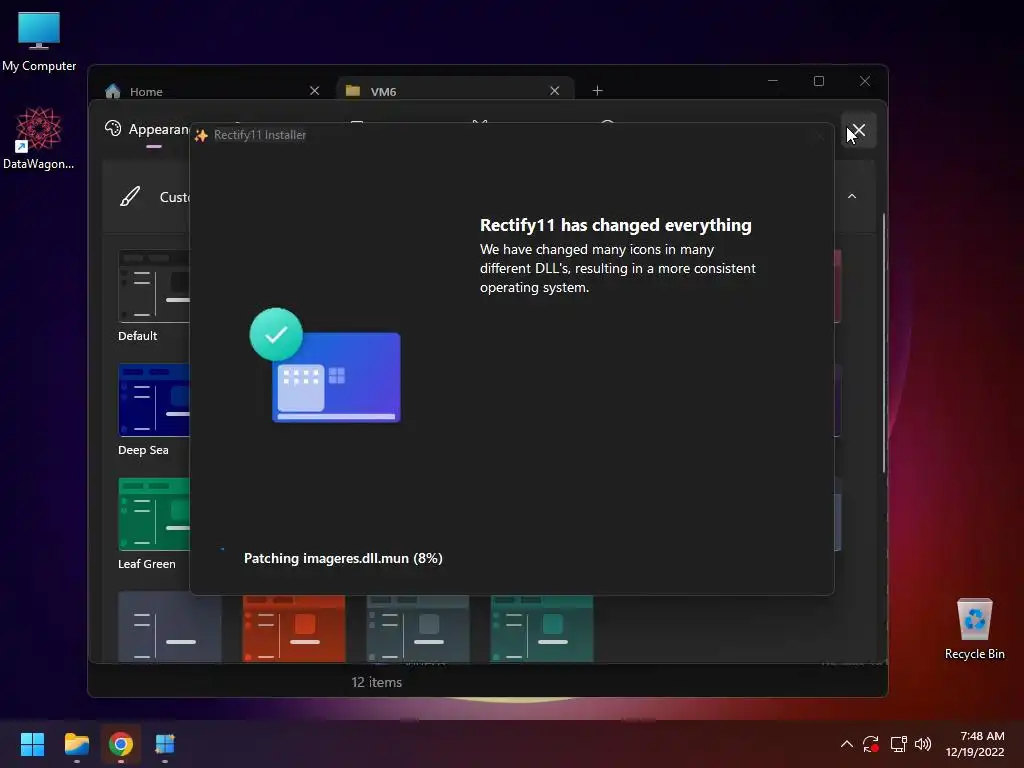Screen dimensions: 1024x768
Task: Select the Default theme thumbnail
Action: (154, 286)
